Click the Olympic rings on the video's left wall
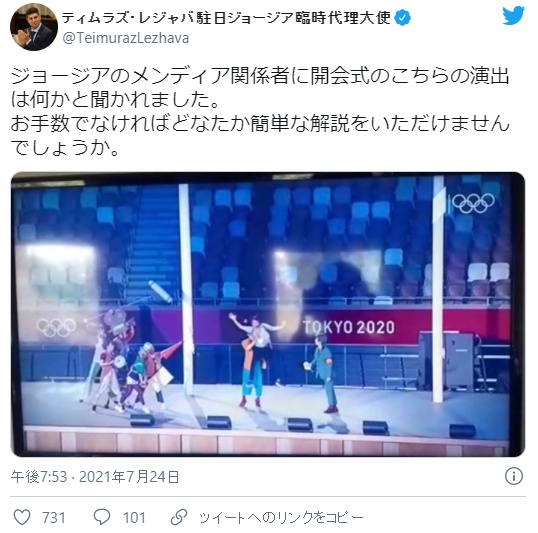This screenshot has height=533, width=538. pos(57,327)
